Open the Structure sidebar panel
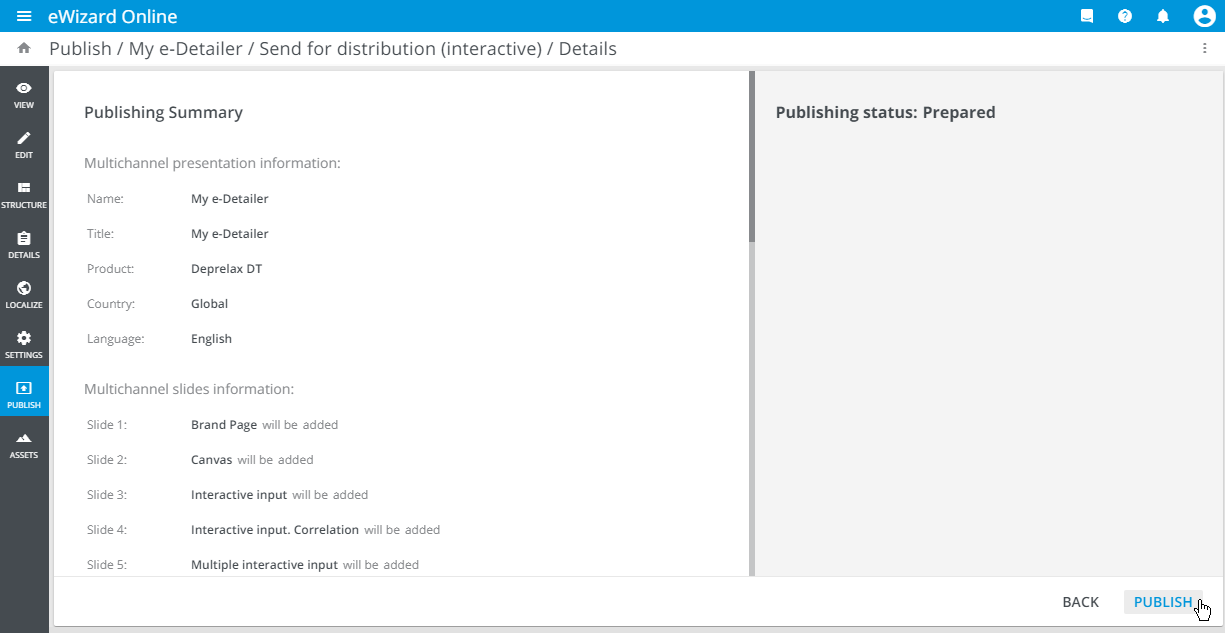The image size is (1225, 633). [24, 194]
